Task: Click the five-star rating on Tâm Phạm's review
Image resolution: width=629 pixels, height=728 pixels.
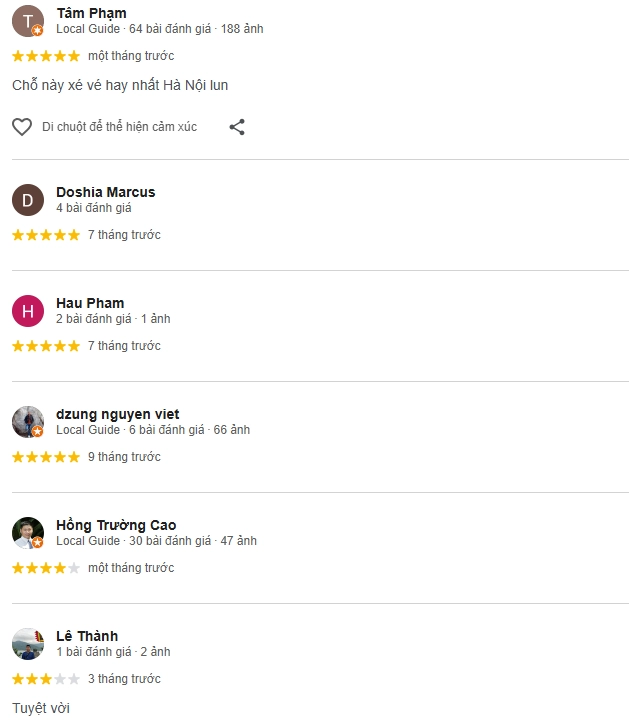Action: (x=46, y=56)
